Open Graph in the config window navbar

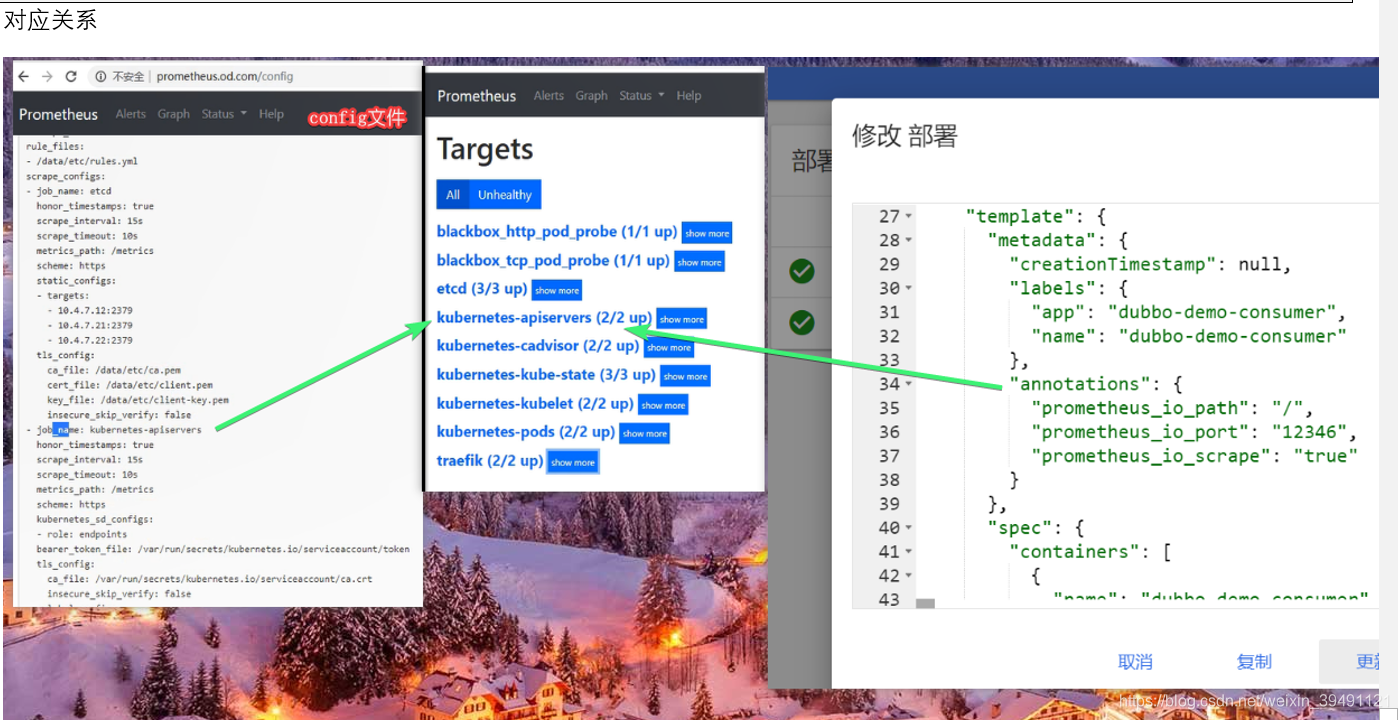point(173,114)
